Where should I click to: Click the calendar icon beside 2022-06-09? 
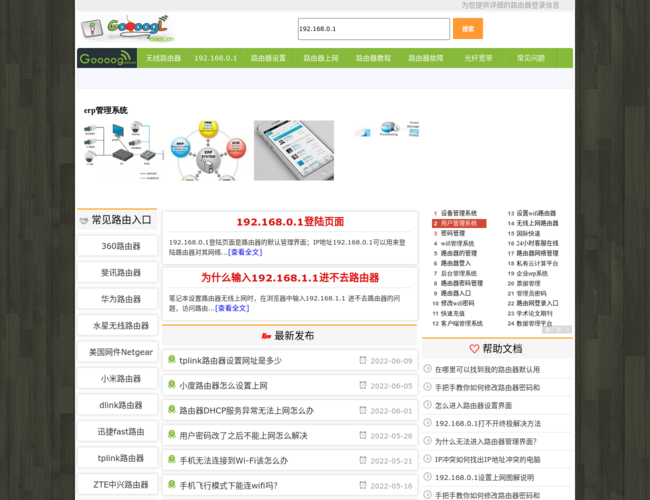pyautogui.click(x=363, y=360)
